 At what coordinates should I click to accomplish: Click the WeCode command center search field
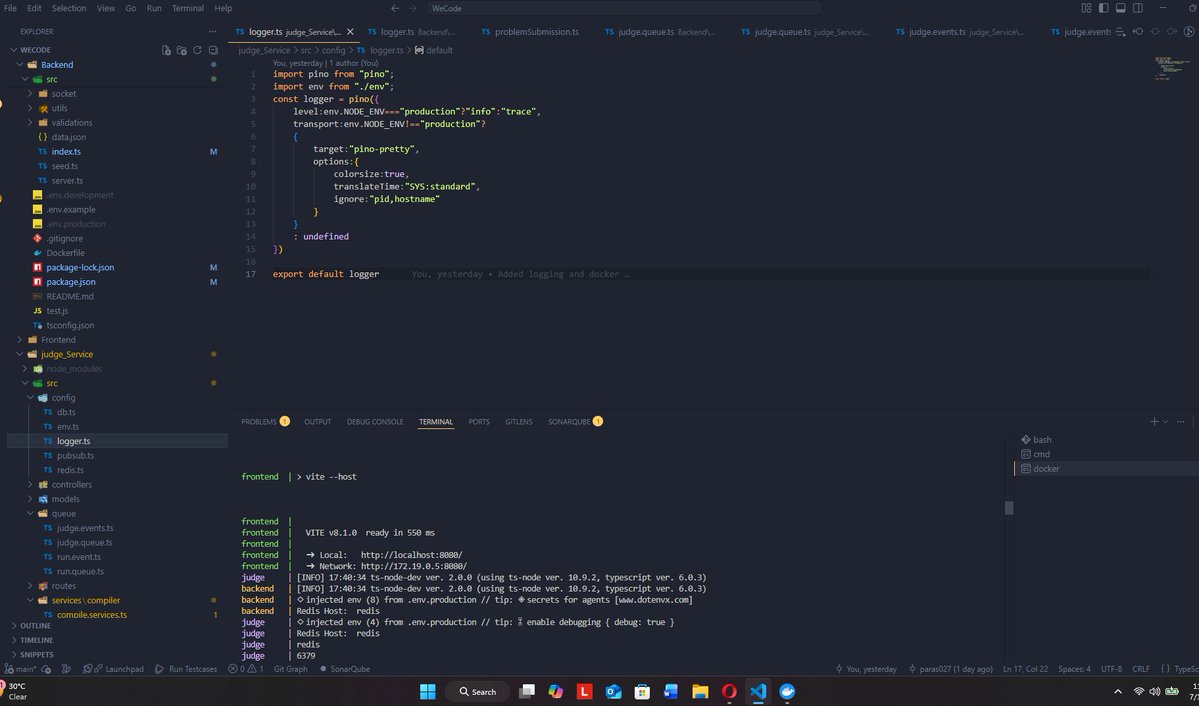tap(622, 8)
